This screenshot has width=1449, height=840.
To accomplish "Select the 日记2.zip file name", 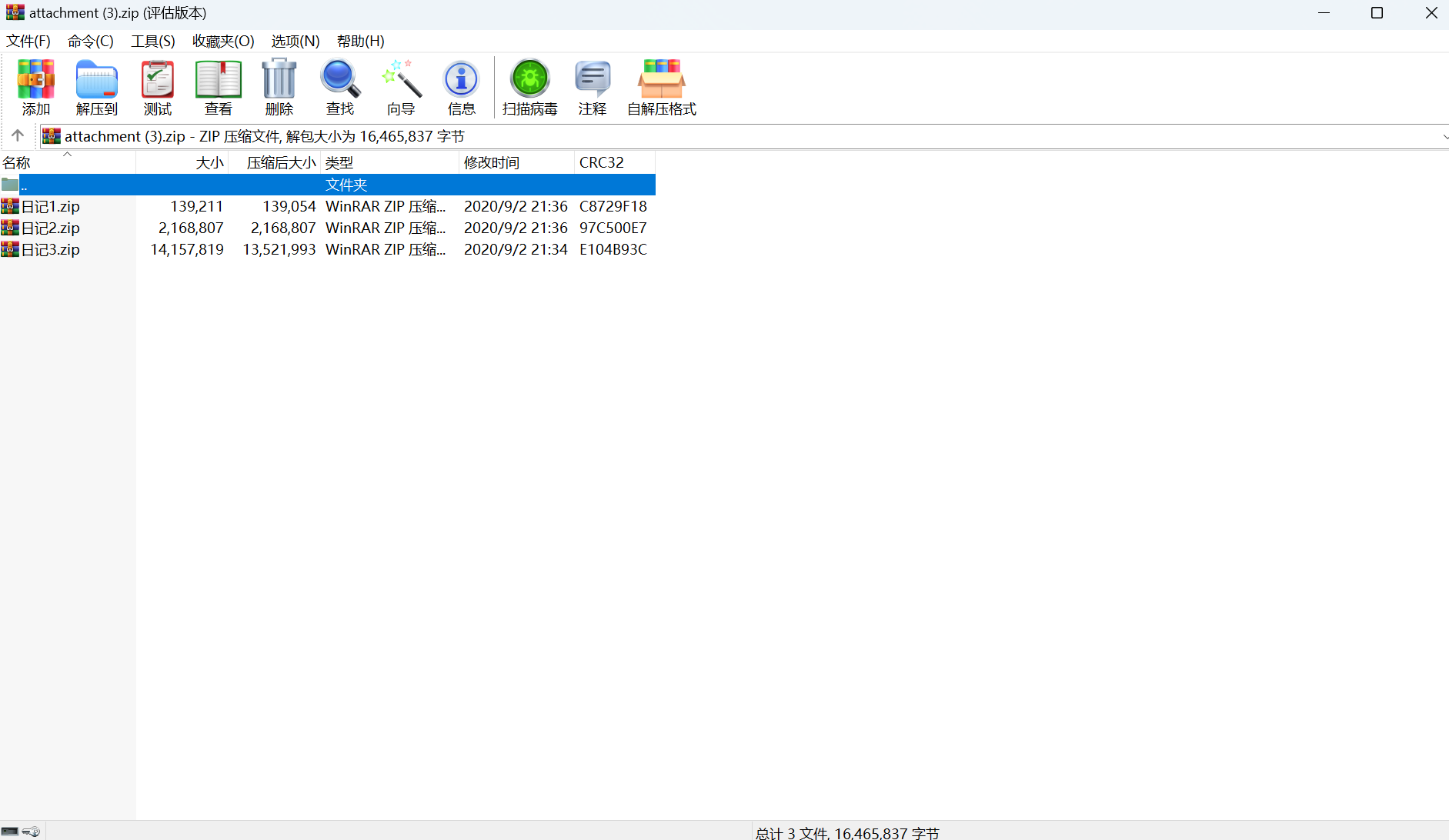I will pyautogui.click(x=51, y=228).
